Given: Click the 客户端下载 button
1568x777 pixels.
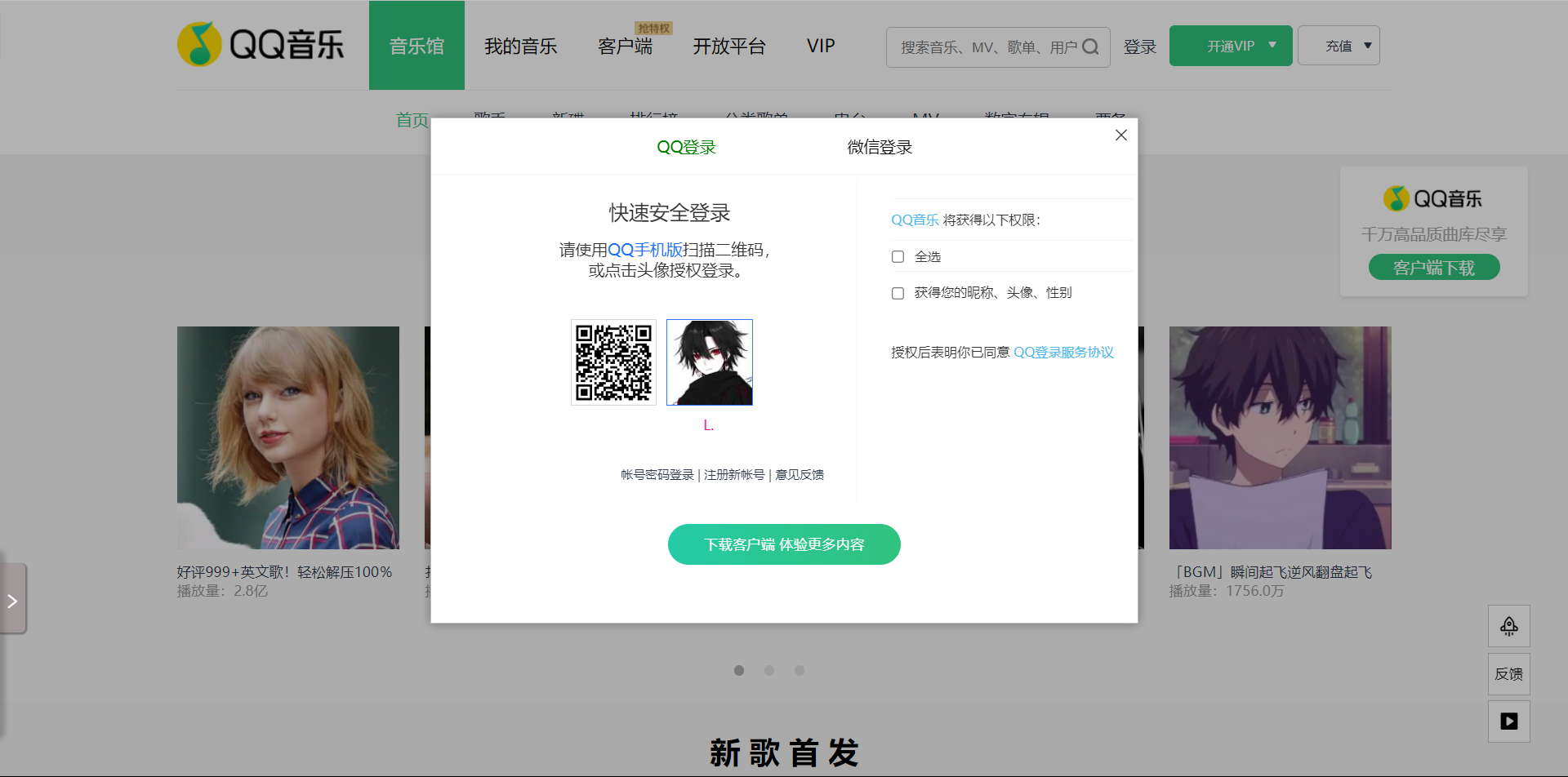Looking at the screenshot, I should 1434,267.
